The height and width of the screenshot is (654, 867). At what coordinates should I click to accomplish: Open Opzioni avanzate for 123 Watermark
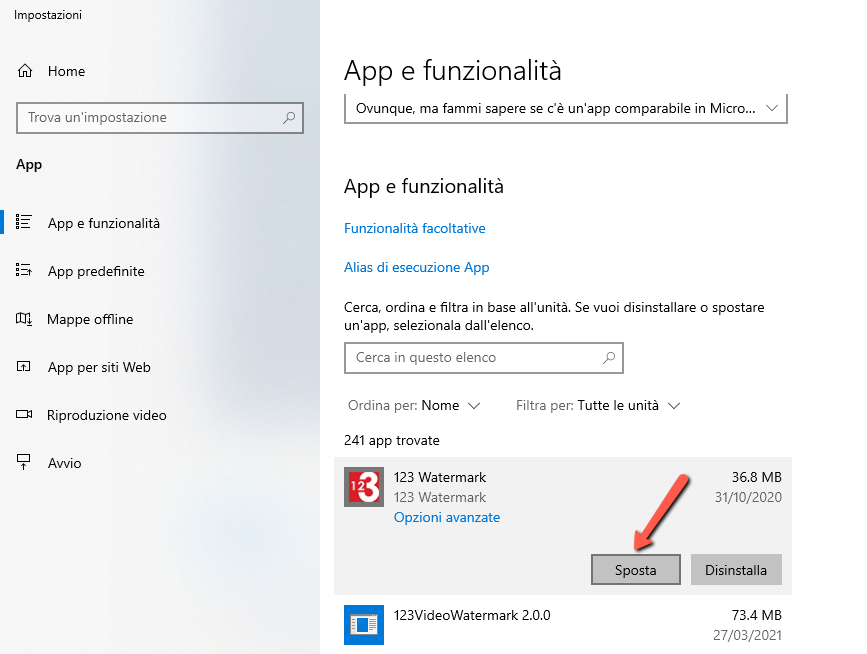click(x=447, y=517)
